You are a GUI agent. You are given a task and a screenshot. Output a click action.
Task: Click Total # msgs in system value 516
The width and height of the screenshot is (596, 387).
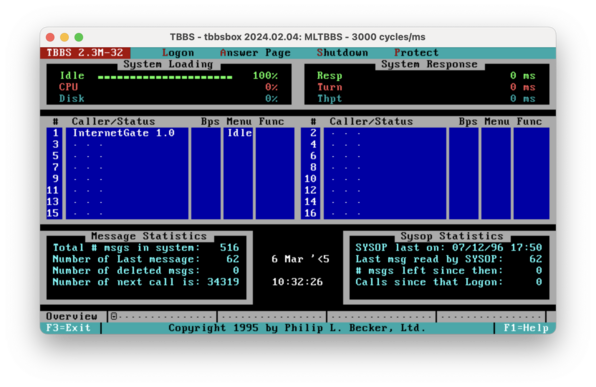point(229,247)
